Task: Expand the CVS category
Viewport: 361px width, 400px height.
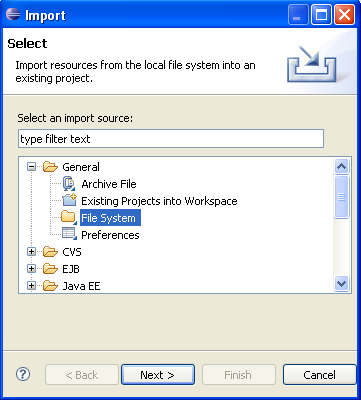Action: [31, 252]
